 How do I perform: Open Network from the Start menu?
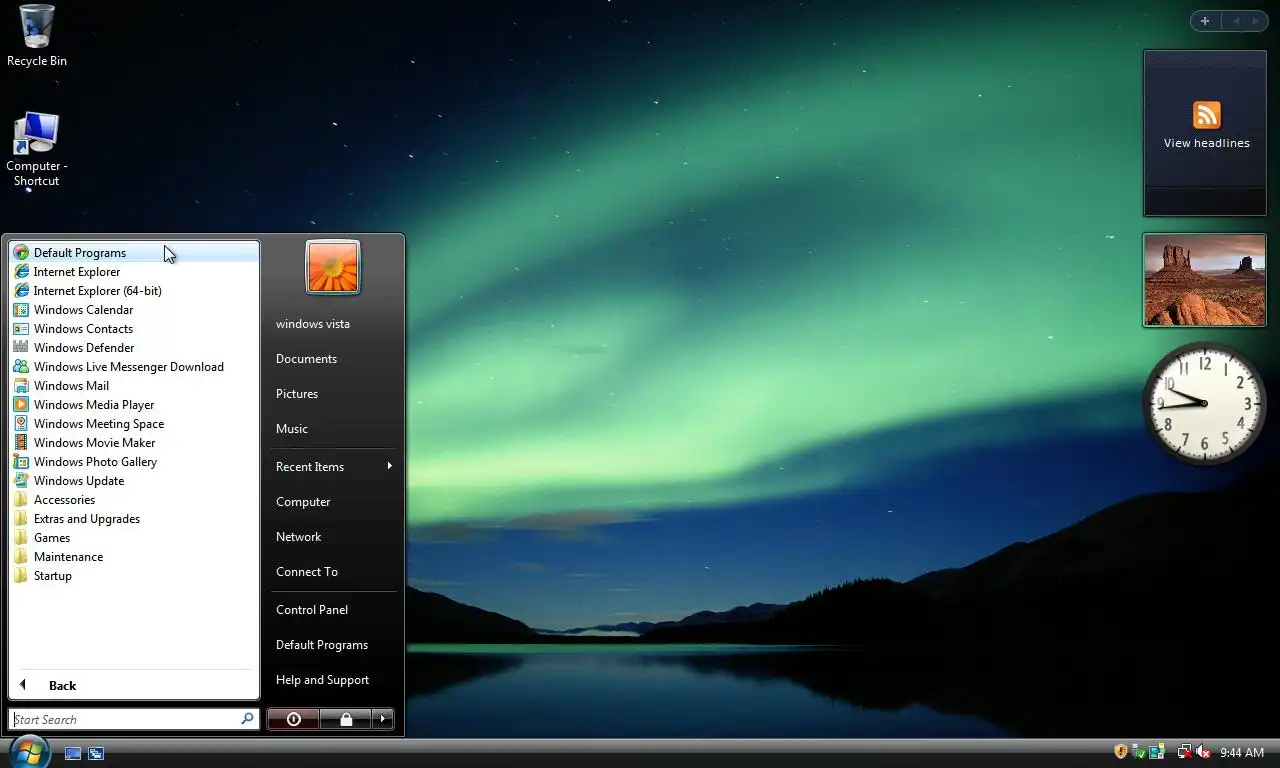click(299, 537)
